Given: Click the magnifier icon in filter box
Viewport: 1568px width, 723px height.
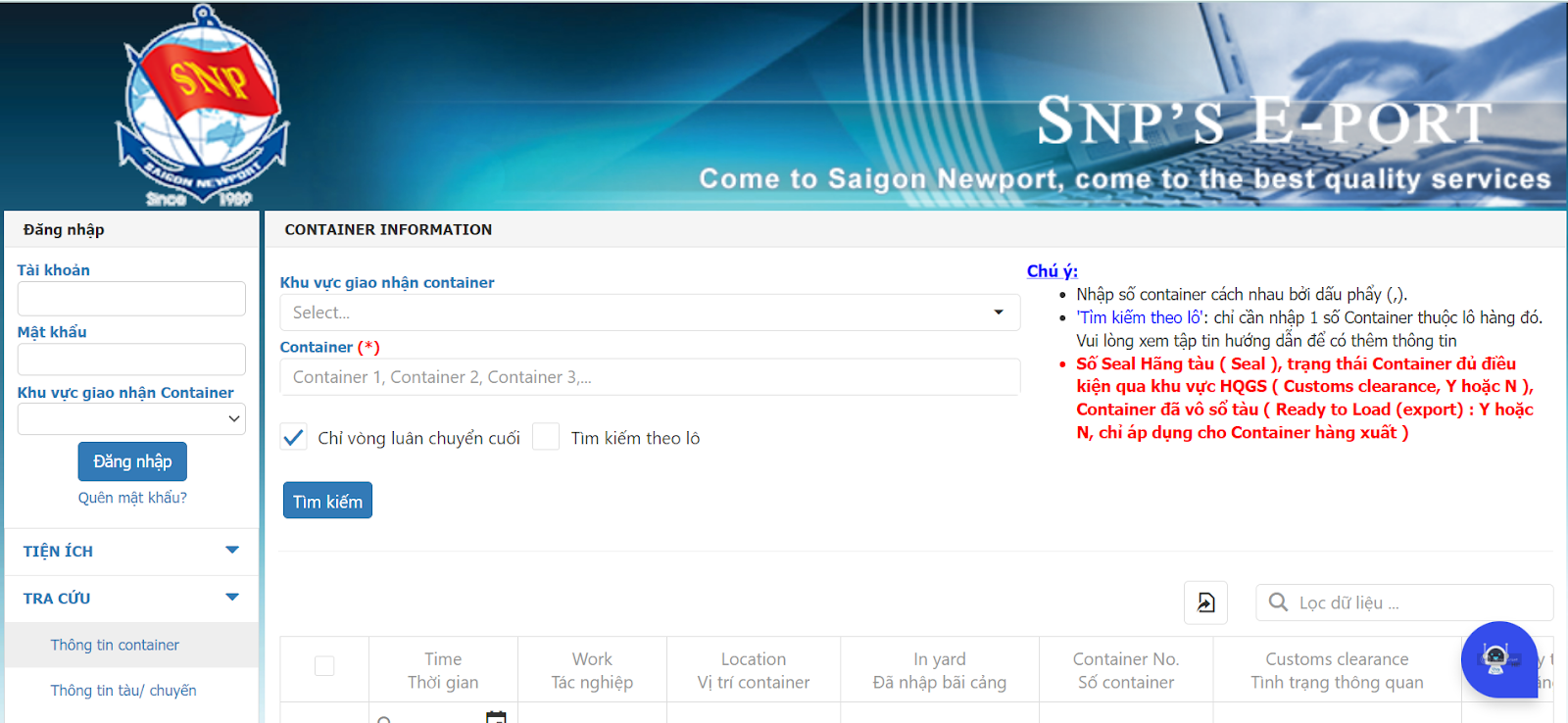Looking at the screenshot, I should (x=1278, y=602).
